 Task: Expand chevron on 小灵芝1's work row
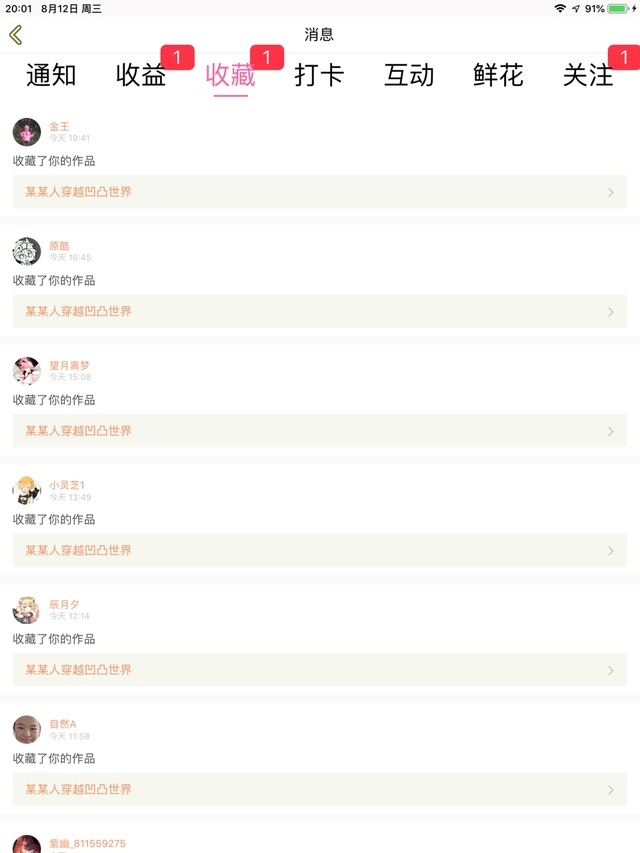(x=611, y=551)
